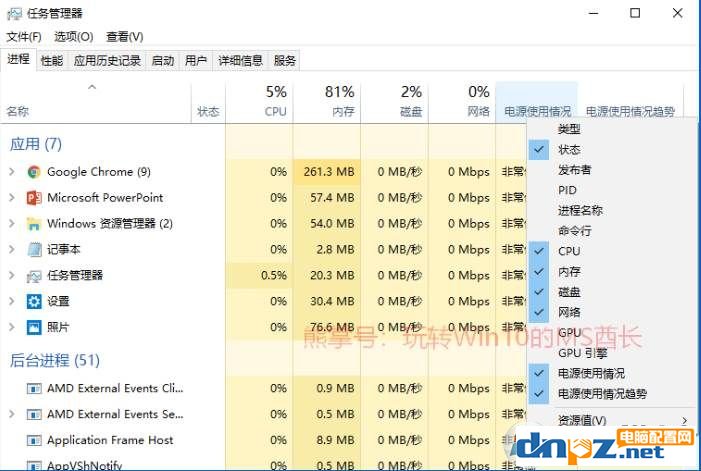701x471 pixels.
Task: Switch to the 详细信息 tab
Action: 241,61
